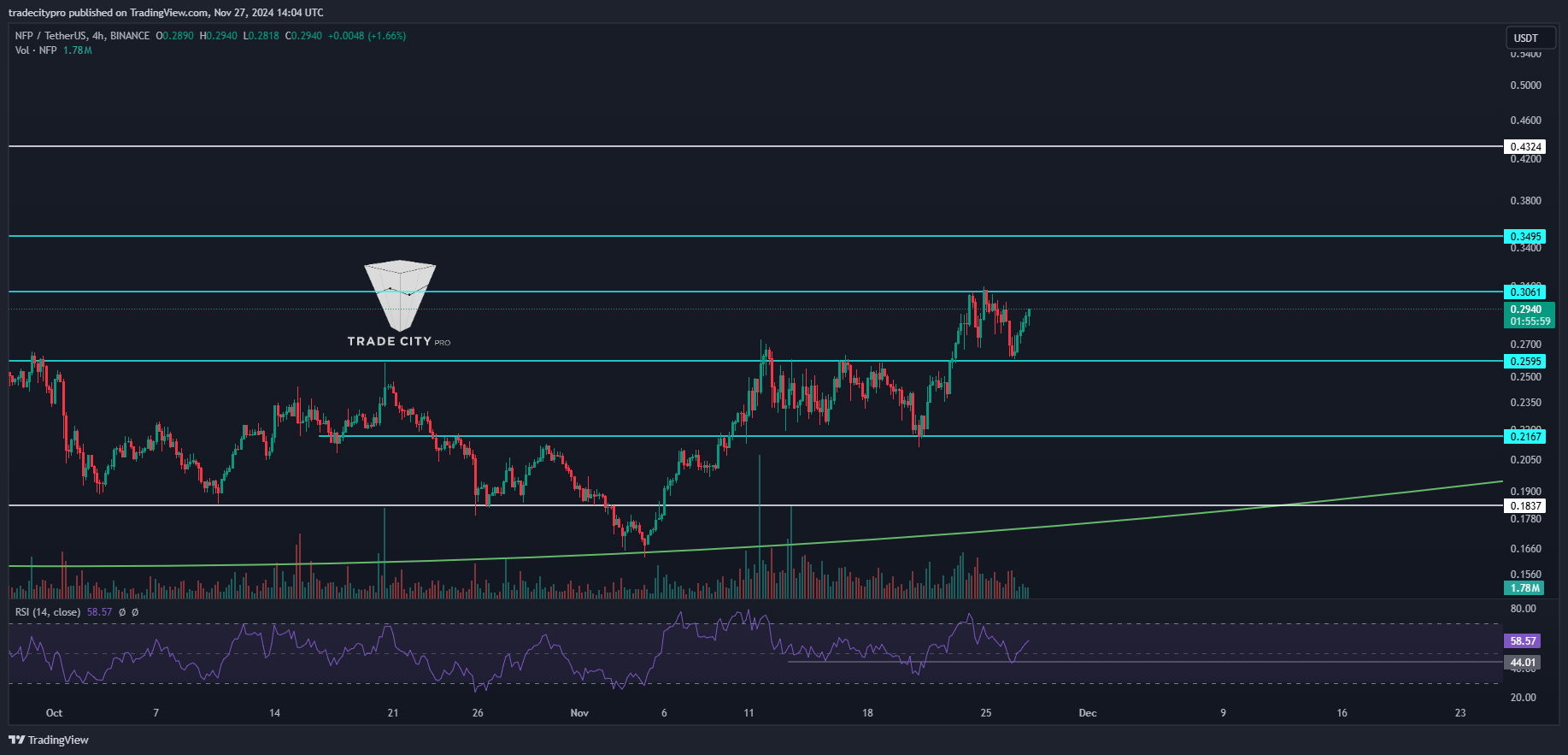Click the 44.01 RSI level label
This screenshot has width=1568, height=755.
pos(1523,663)
